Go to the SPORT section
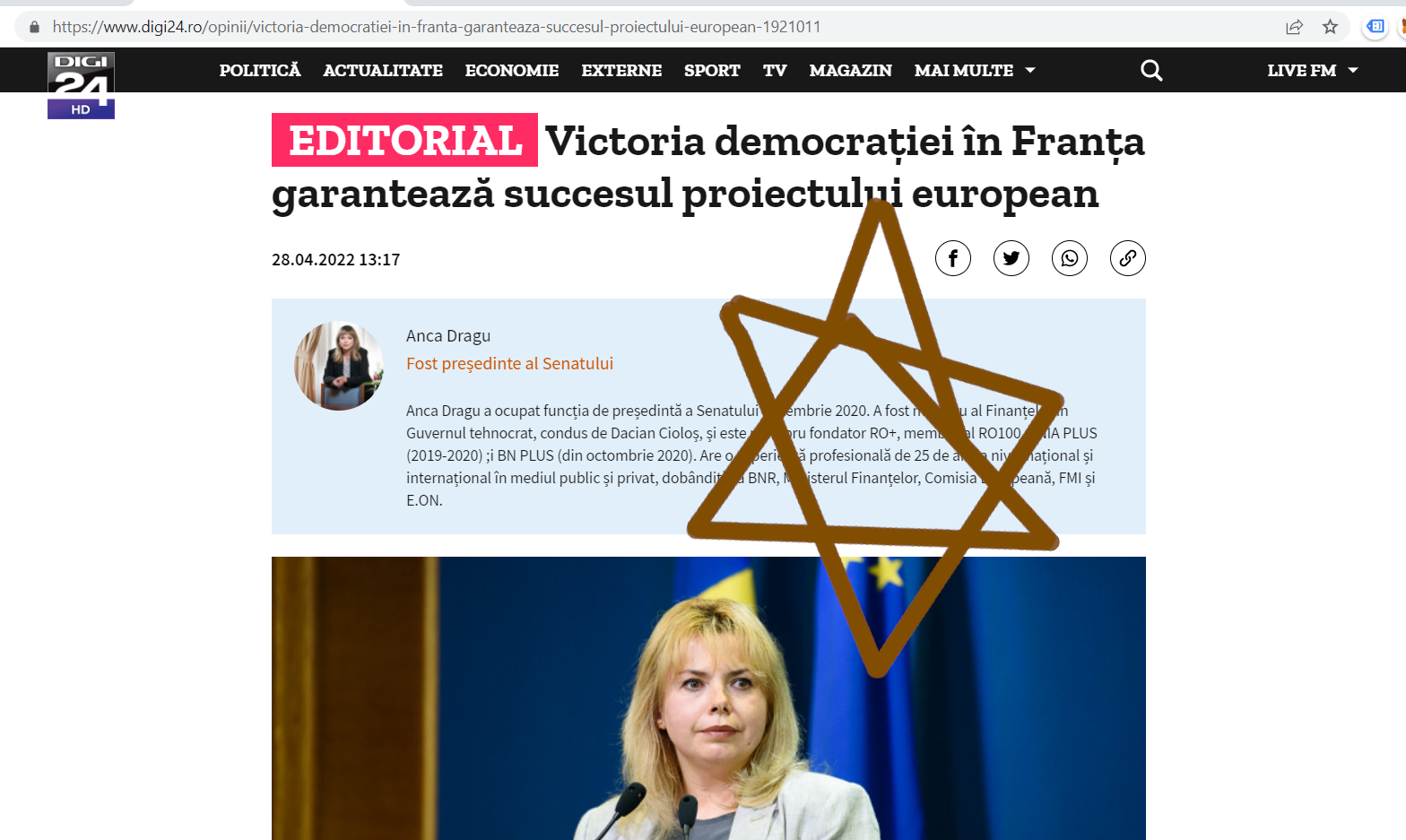The width and height of the screenshot is (1406, 840). [x=712, y=70]
